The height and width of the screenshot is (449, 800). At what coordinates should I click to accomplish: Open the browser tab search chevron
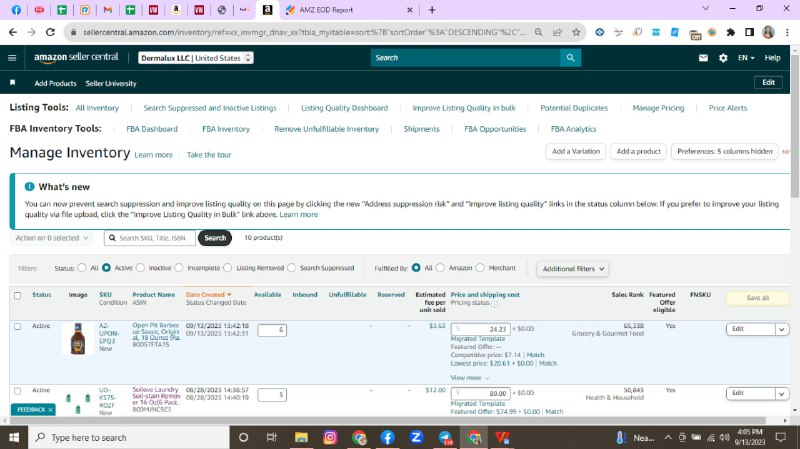tap(705, 9)
